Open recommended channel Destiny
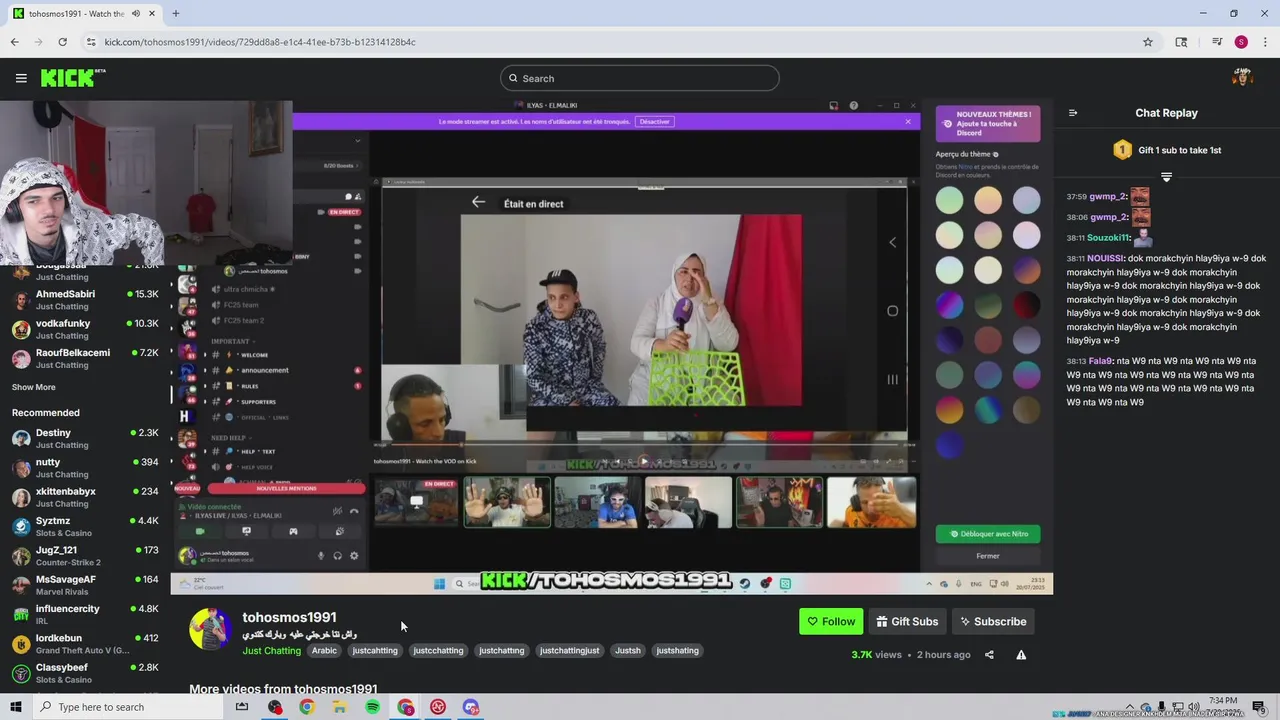This screenshot has height=720, width=1280. [85, 438]
